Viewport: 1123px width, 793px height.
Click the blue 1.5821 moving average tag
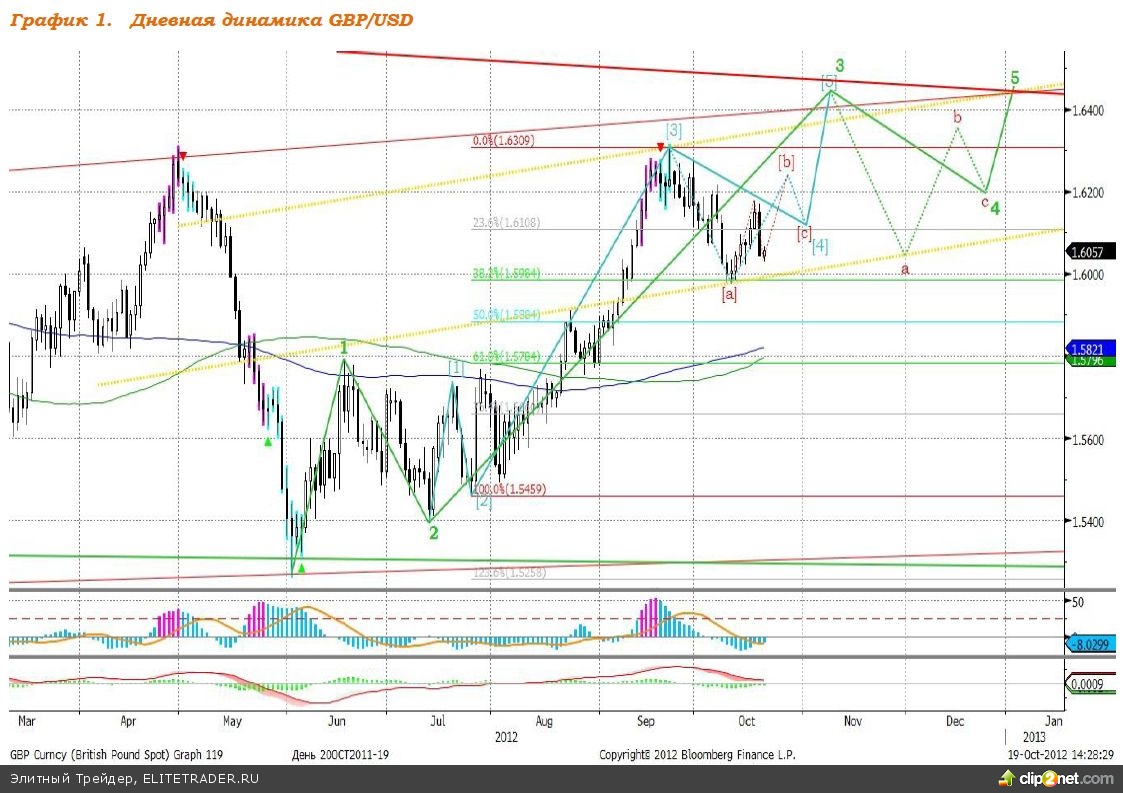[1089, 349]
